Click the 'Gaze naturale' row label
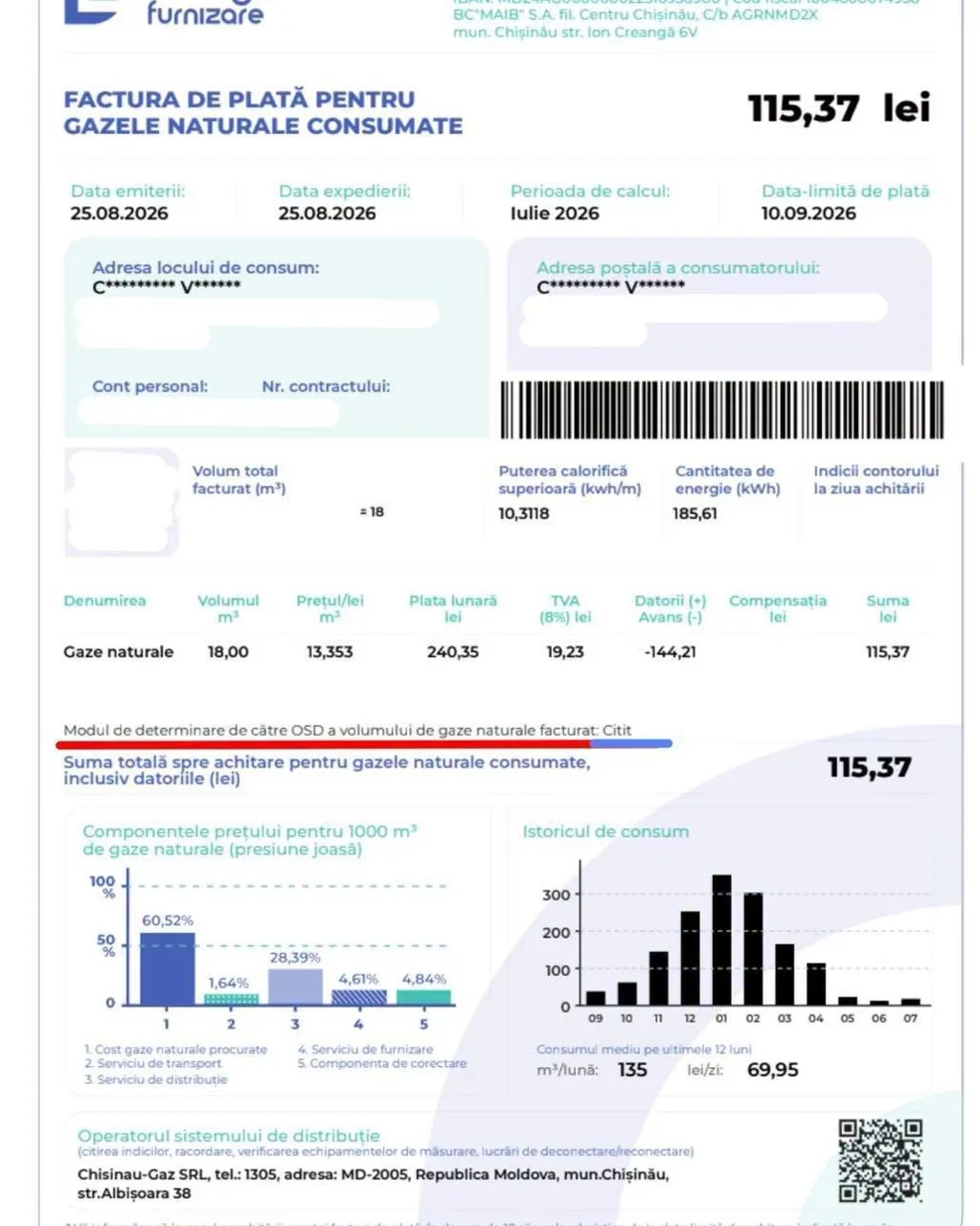Screen dimensions: 980x1226 (x=119, y=652)
